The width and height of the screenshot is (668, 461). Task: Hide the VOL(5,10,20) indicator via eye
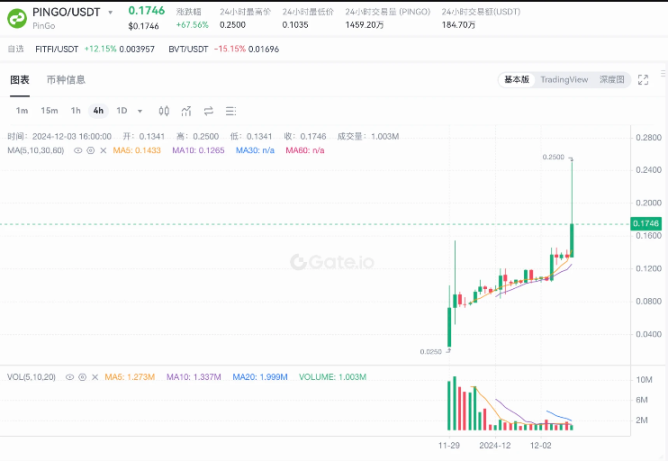pos(68,377)
